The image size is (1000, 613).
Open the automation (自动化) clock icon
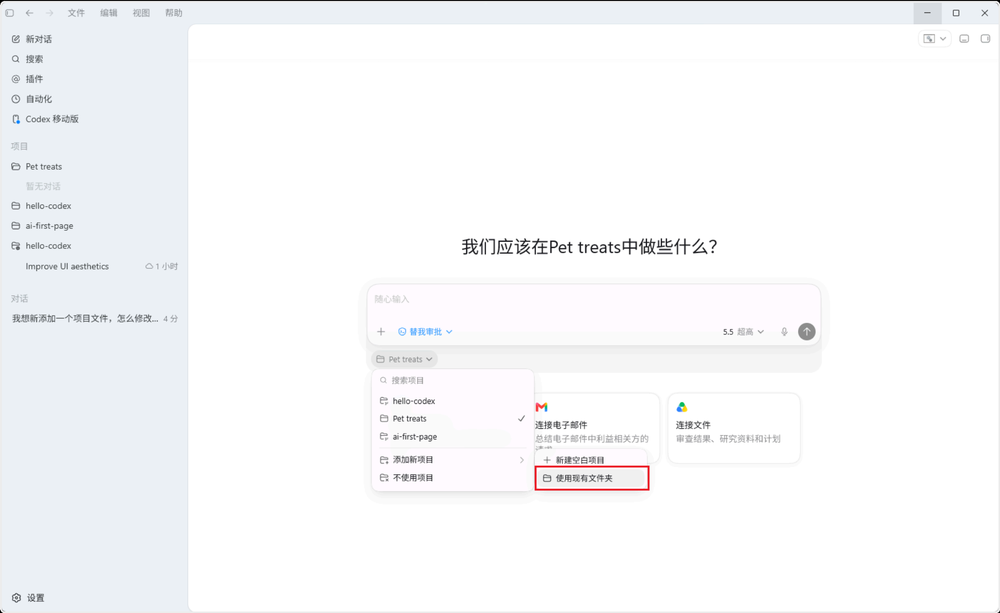coord(16,99)
